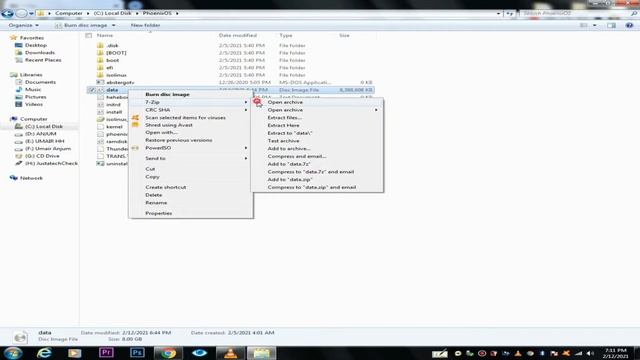
Task: Expand the arrow beside toolbar Burn disc image
Action: (x=113, y=25)
